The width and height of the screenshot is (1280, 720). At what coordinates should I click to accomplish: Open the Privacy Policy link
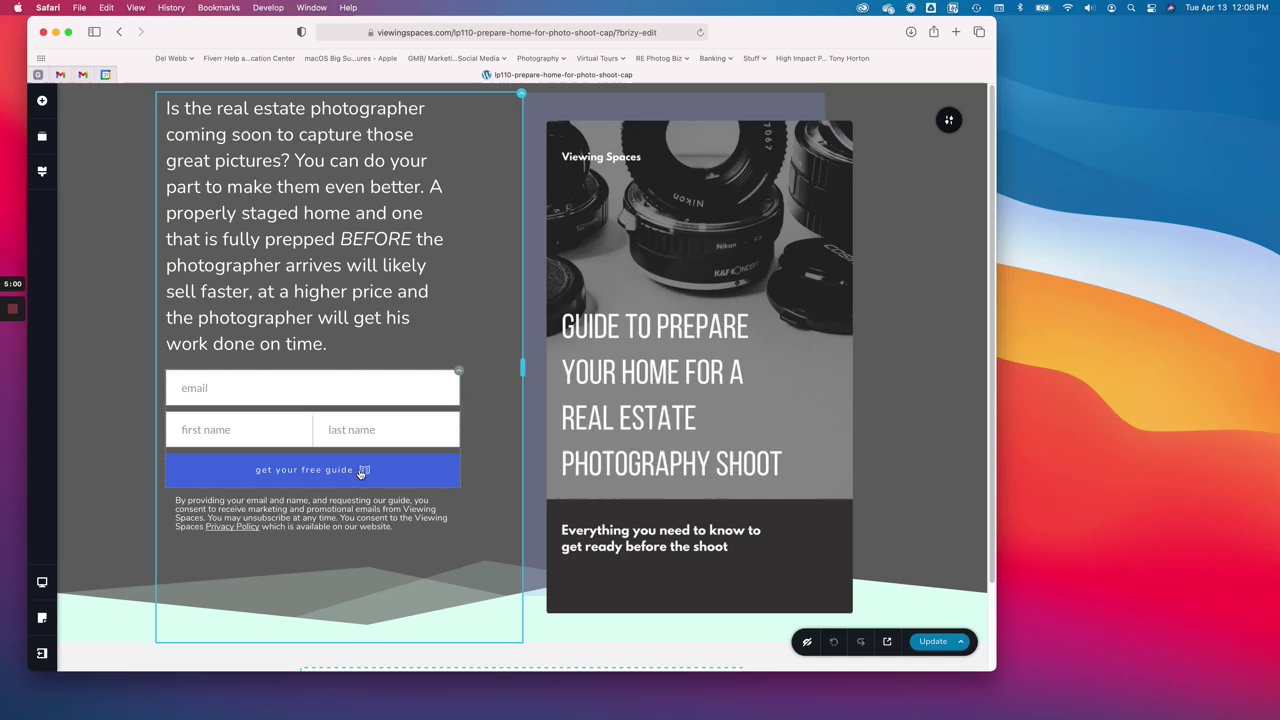pyautogui.click(x=232, y=527)
